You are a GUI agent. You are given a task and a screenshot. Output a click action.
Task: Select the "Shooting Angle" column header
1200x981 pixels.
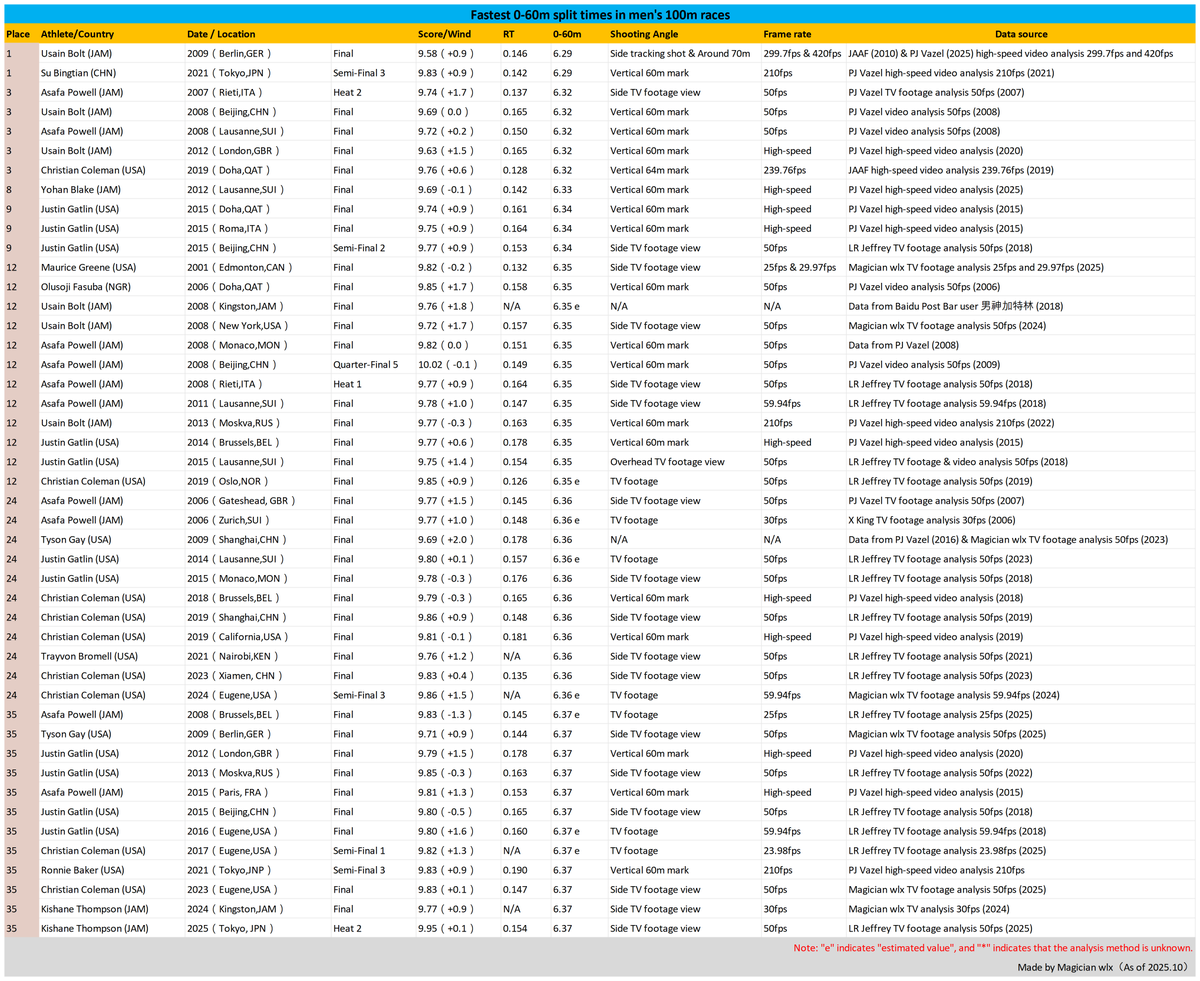645,34
